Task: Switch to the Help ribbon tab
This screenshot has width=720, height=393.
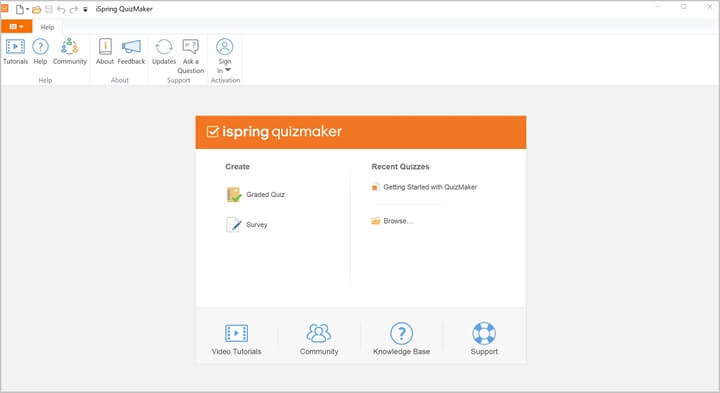Action: 47,27
